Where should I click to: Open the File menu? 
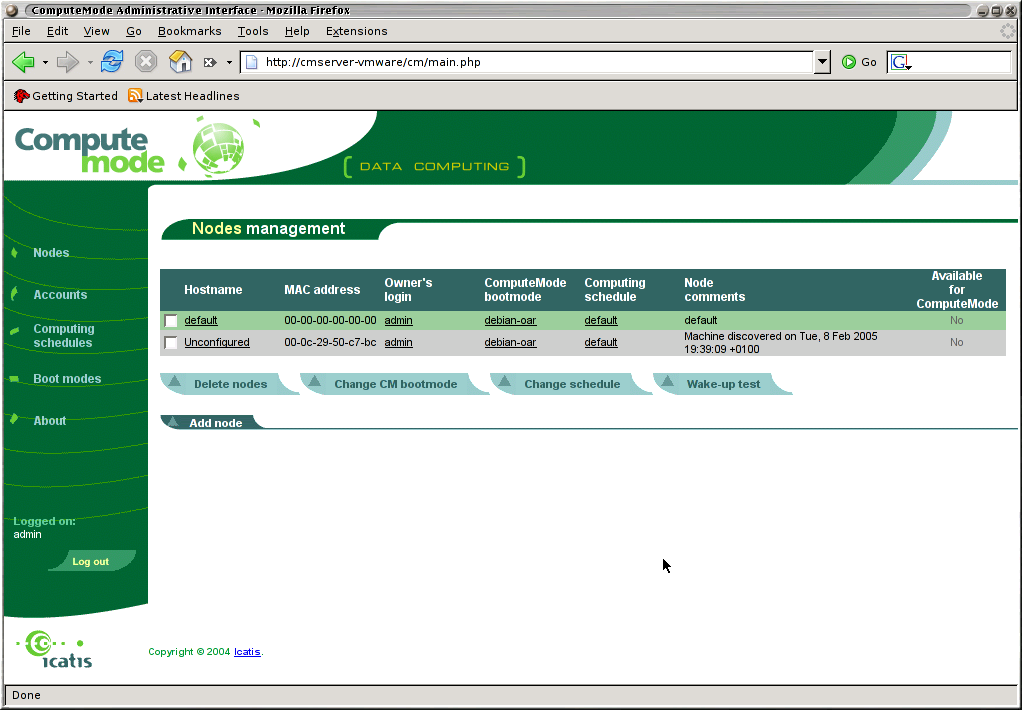point(21,31)
